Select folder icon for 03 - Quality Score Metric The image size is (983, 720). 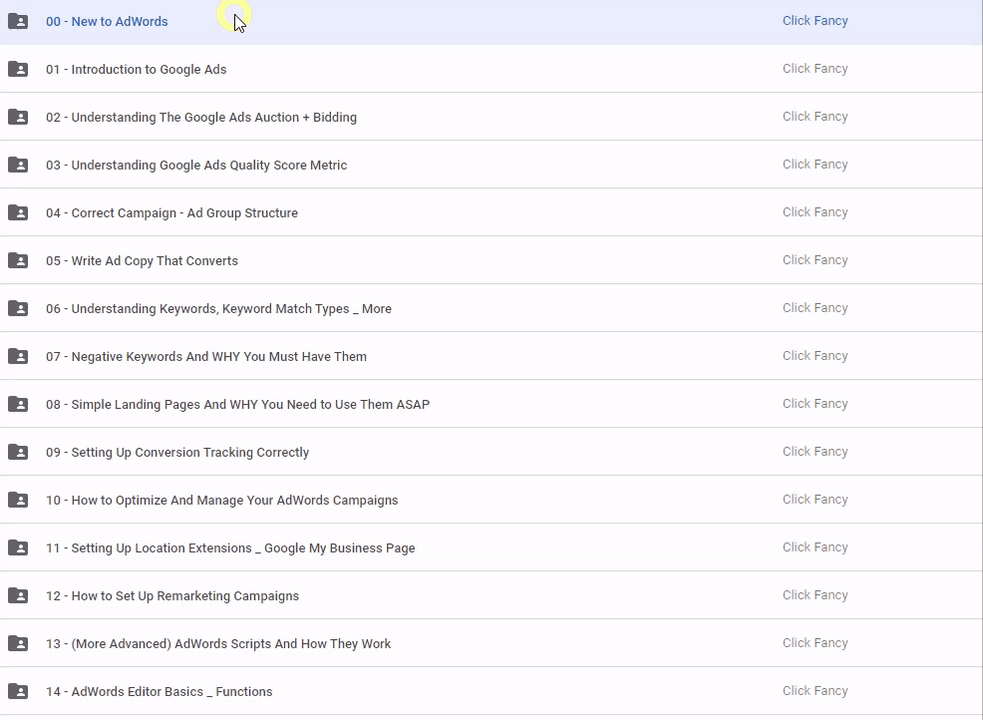[x=18, y=165]
